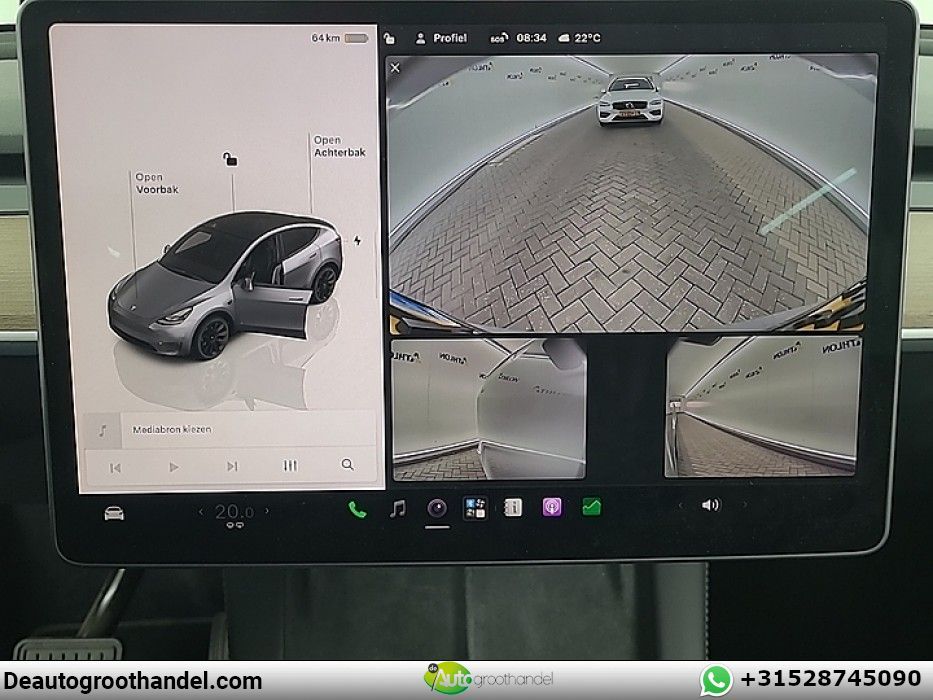The height and width of the screenshot is (700, 933).
Task: Open the car controls menu icon
Action: point(114,512)
